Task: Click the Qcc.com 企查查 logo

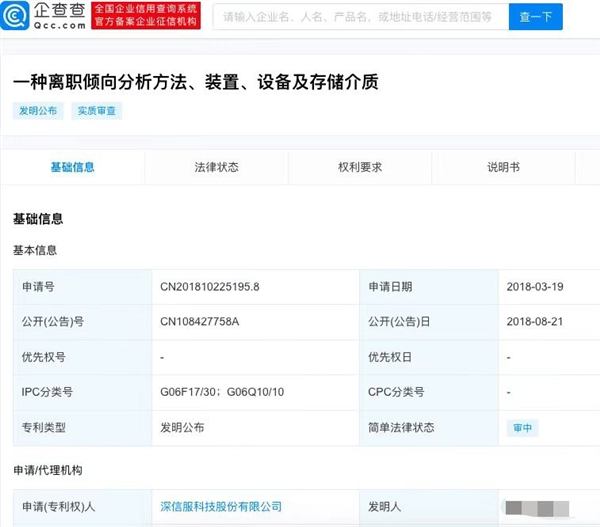Action: click(46, 16)
